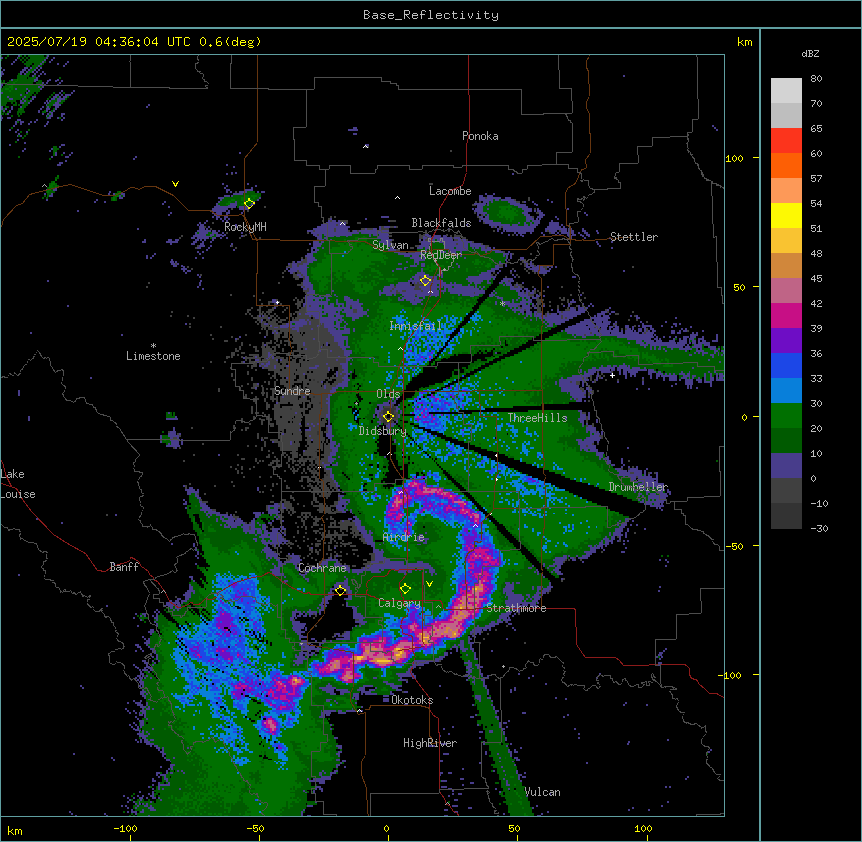The width and height of the screenshot is (862, 842).
Task: Click the km label at bottom-left axis
Action: click(x=15, y=831)
